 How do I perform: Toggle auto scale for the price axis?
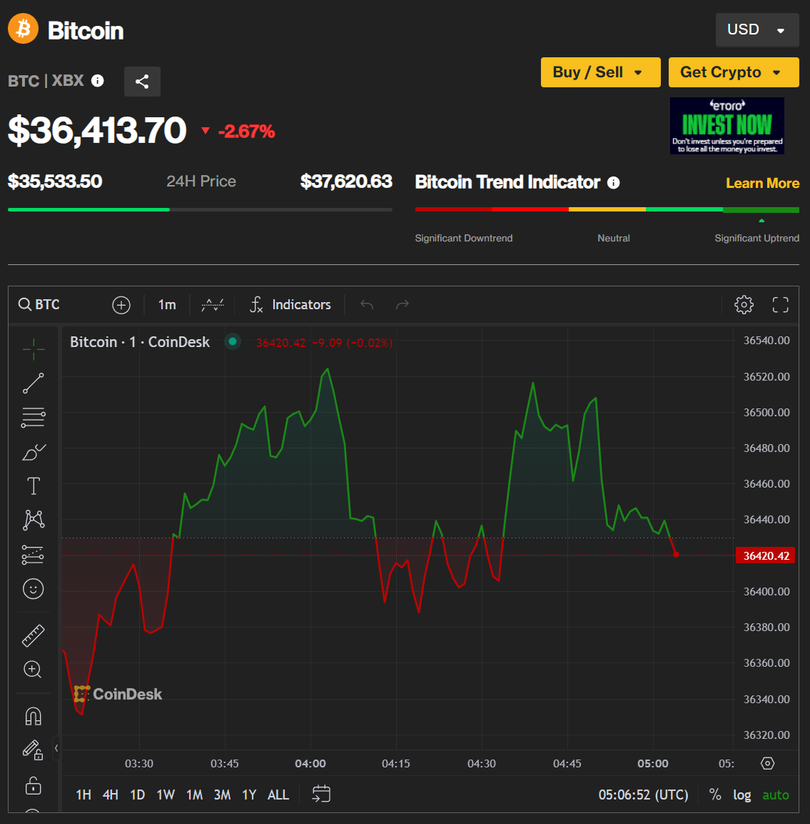[x=775, y=795]
